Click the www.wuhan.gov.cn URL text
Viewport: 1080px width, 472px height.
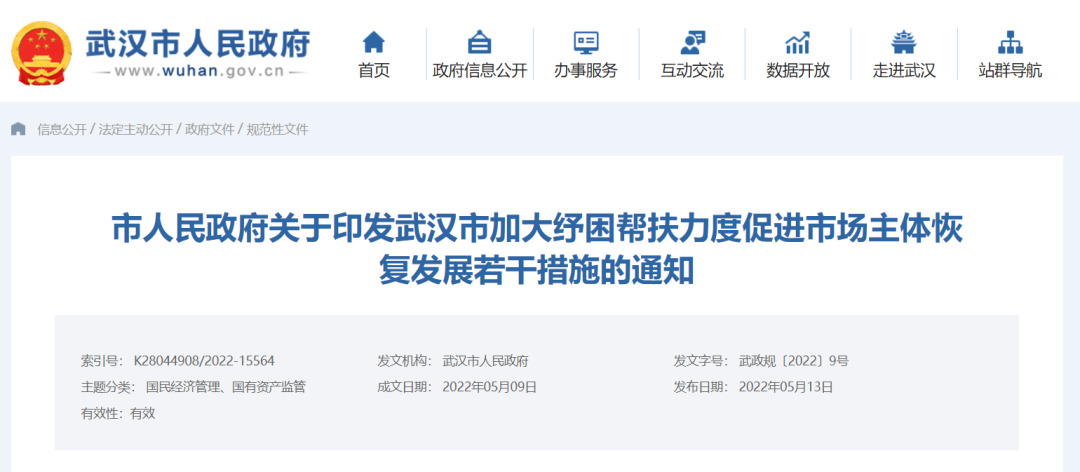click(198, 72)
